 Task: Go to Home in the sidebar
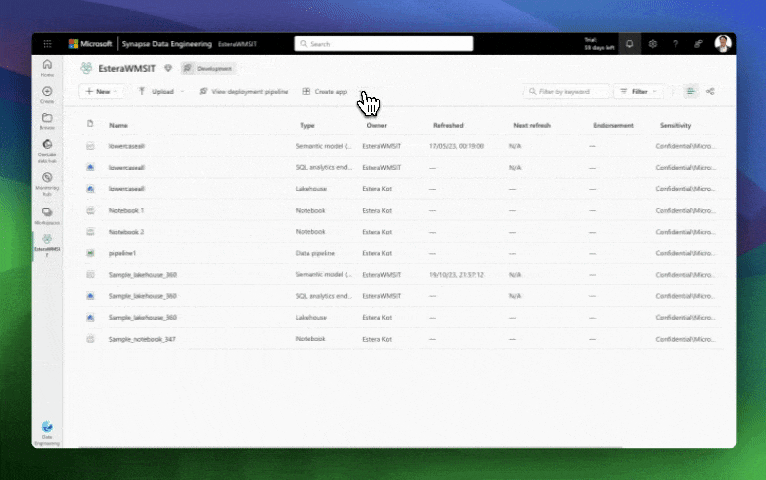[47, 68]
